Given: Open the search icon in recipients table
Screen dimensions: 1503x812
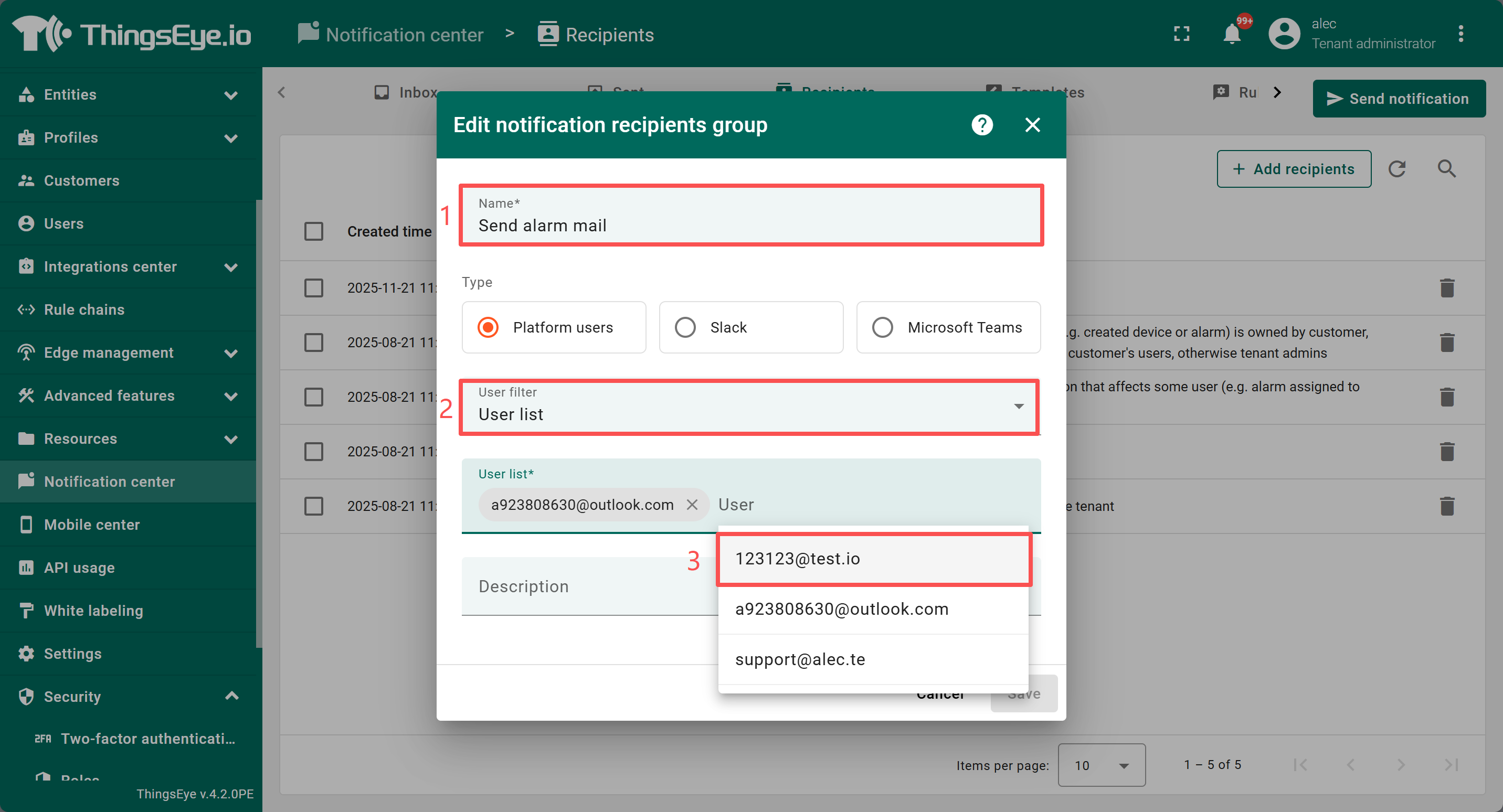Looking at the screenshot, I should click(1446, 169).
